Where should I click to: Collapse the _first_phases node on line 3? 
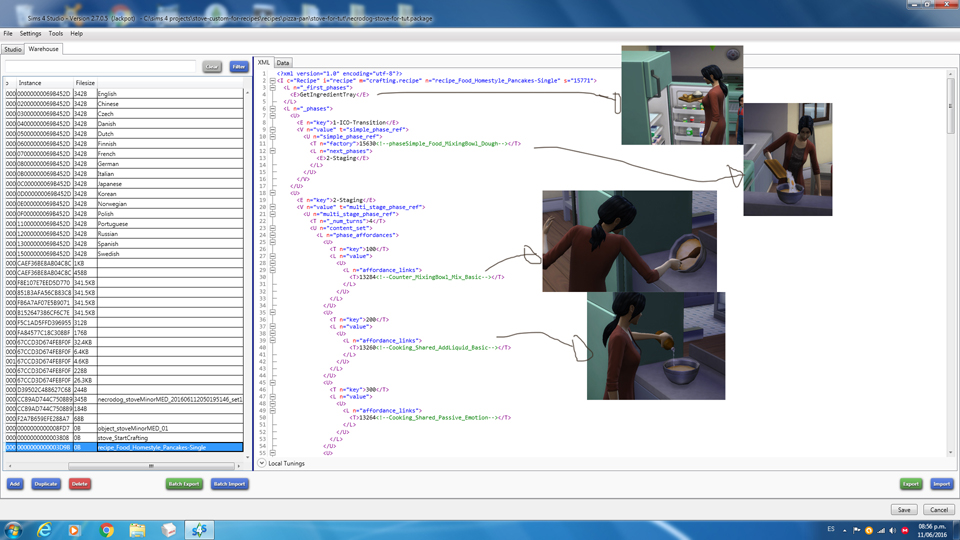[x=272, y=88]
